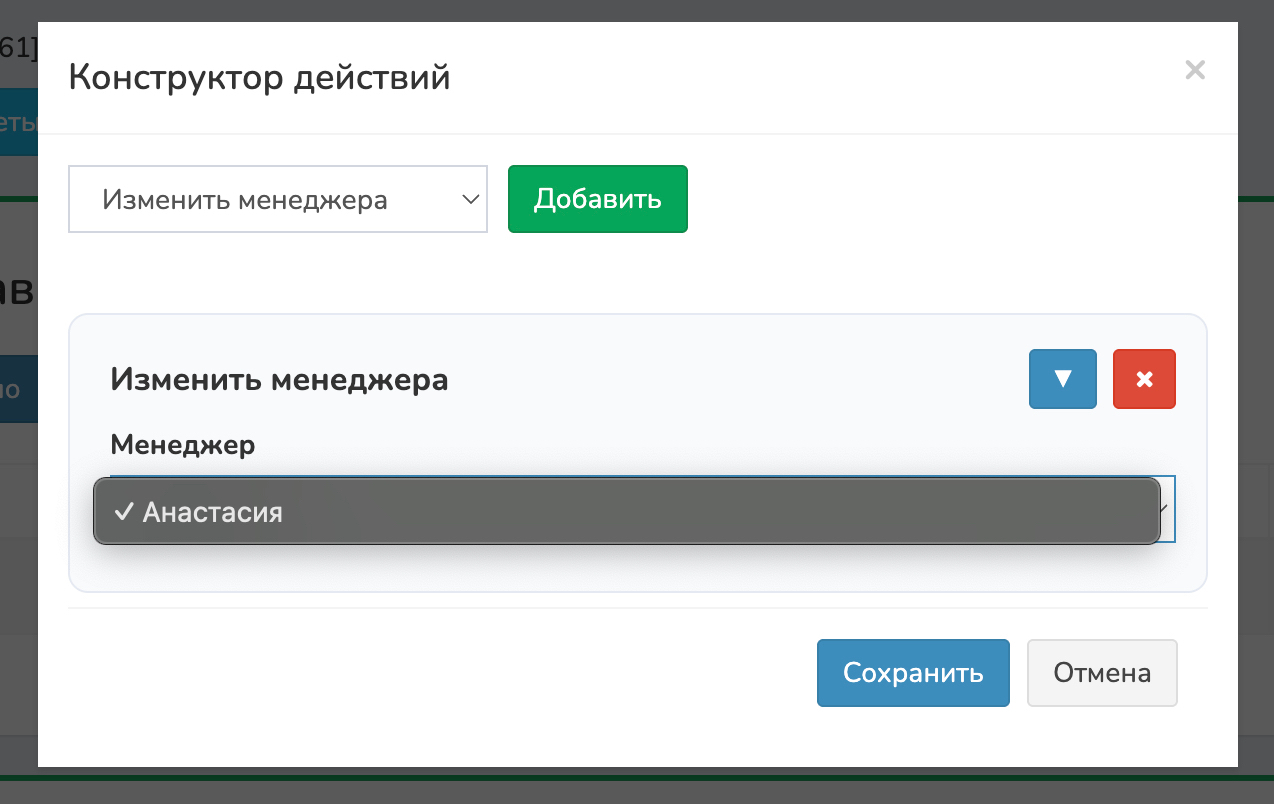Save changes with "Сохранить"
This screenshot has width=1274, height=804.
coord(912,673)
